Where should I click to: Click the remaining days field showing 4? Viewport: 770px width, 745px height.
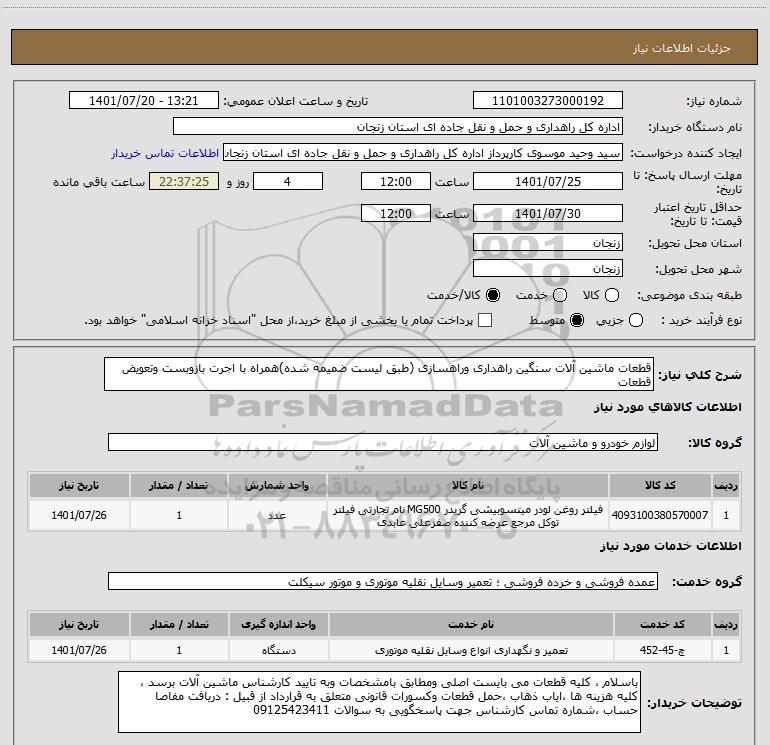coord(288,181)
